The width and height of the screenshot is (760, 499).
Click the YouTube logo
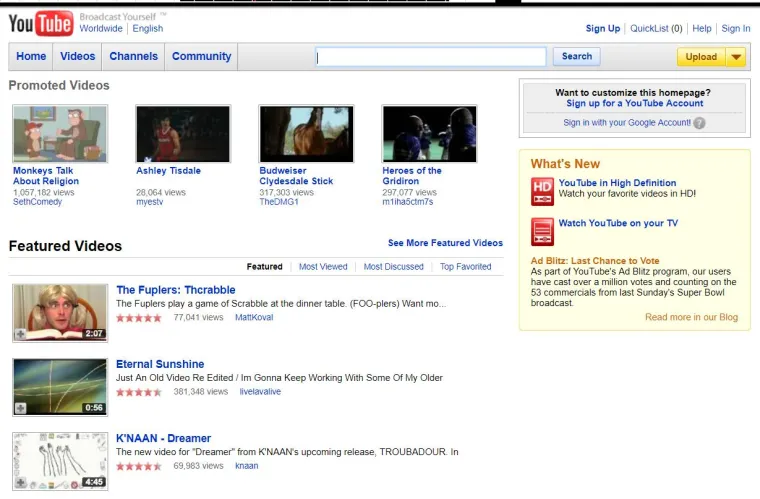40,23
